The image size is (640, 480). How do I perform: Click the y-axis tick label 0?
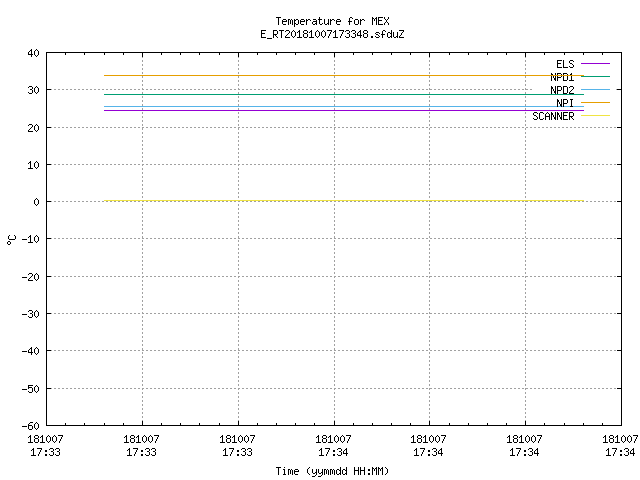pyautogui.click(x=37, y=202)
